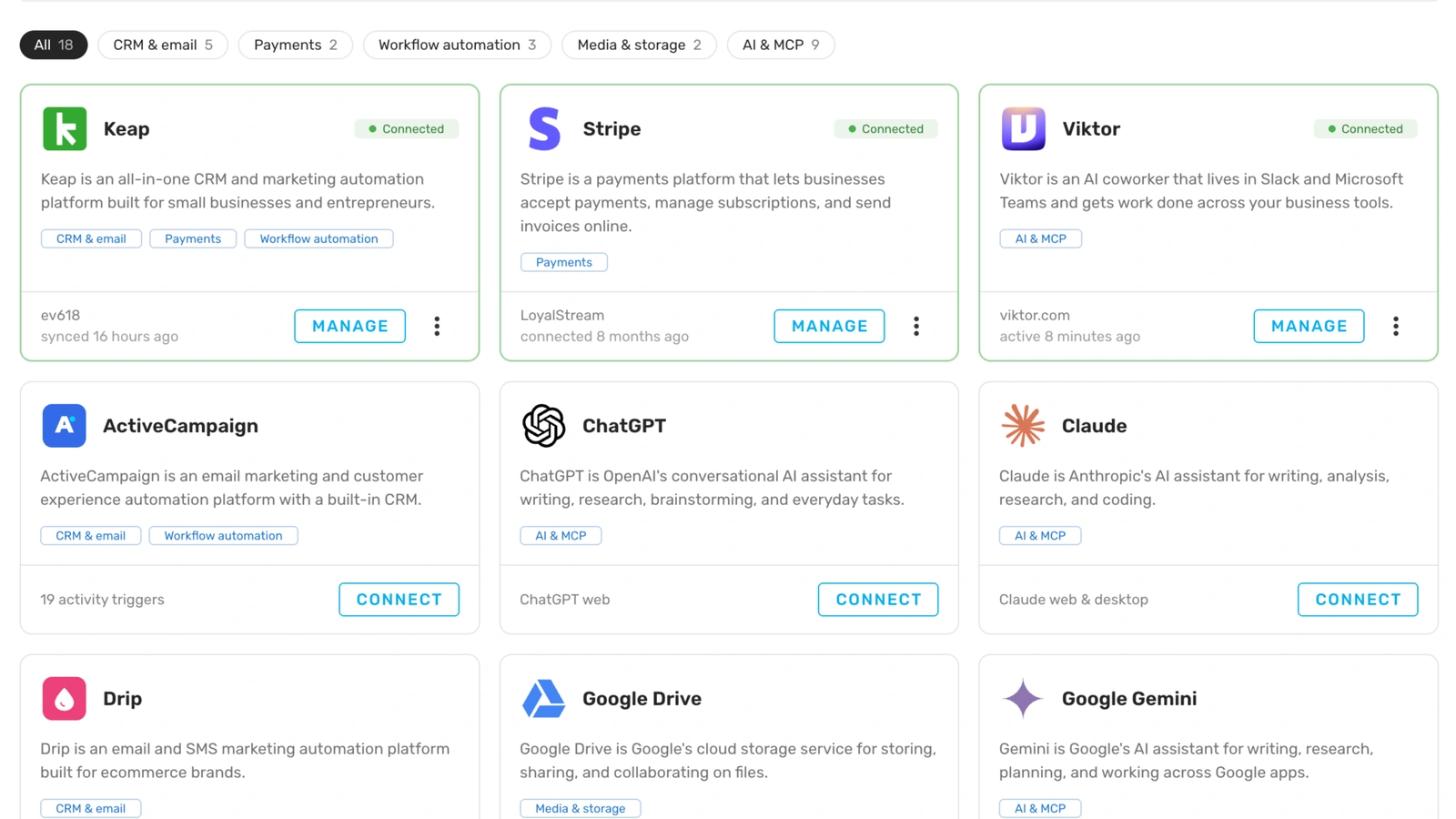Click AI & MCP tag on Google Gemini

coord(1040,808)
